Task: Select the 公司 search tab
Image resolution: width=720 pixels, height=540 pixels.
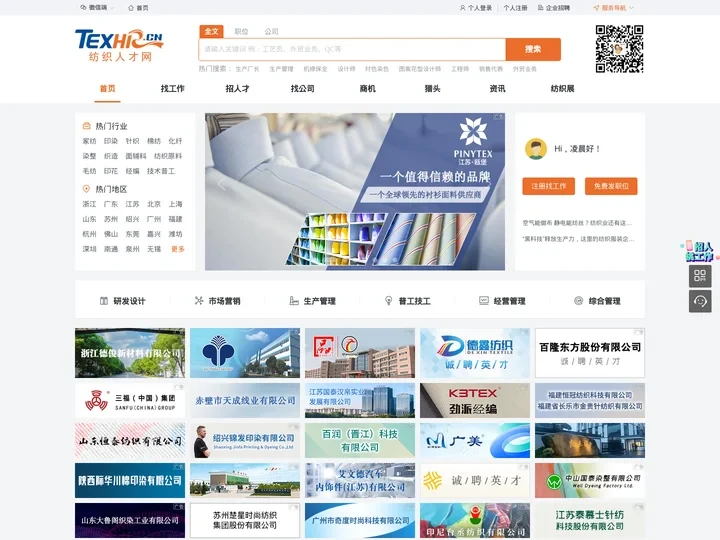Action: click(271, 31)
